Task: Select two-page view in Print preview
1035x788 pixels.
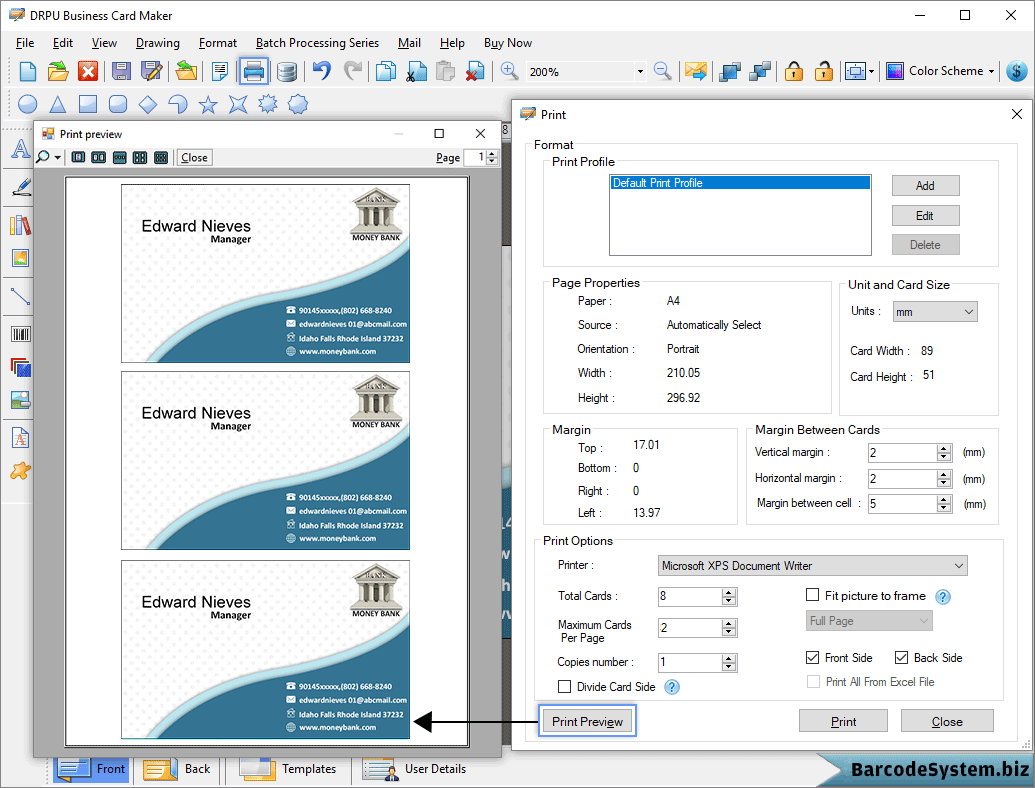Action: 98,157
